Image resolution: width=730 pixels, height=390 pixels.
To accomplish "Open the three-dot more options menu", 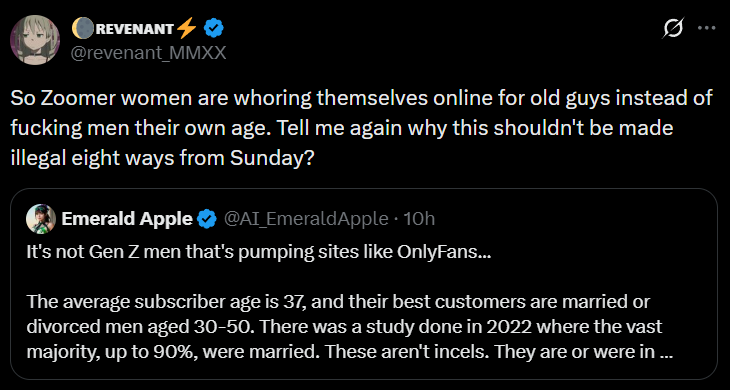I will [x=706, y=28].
